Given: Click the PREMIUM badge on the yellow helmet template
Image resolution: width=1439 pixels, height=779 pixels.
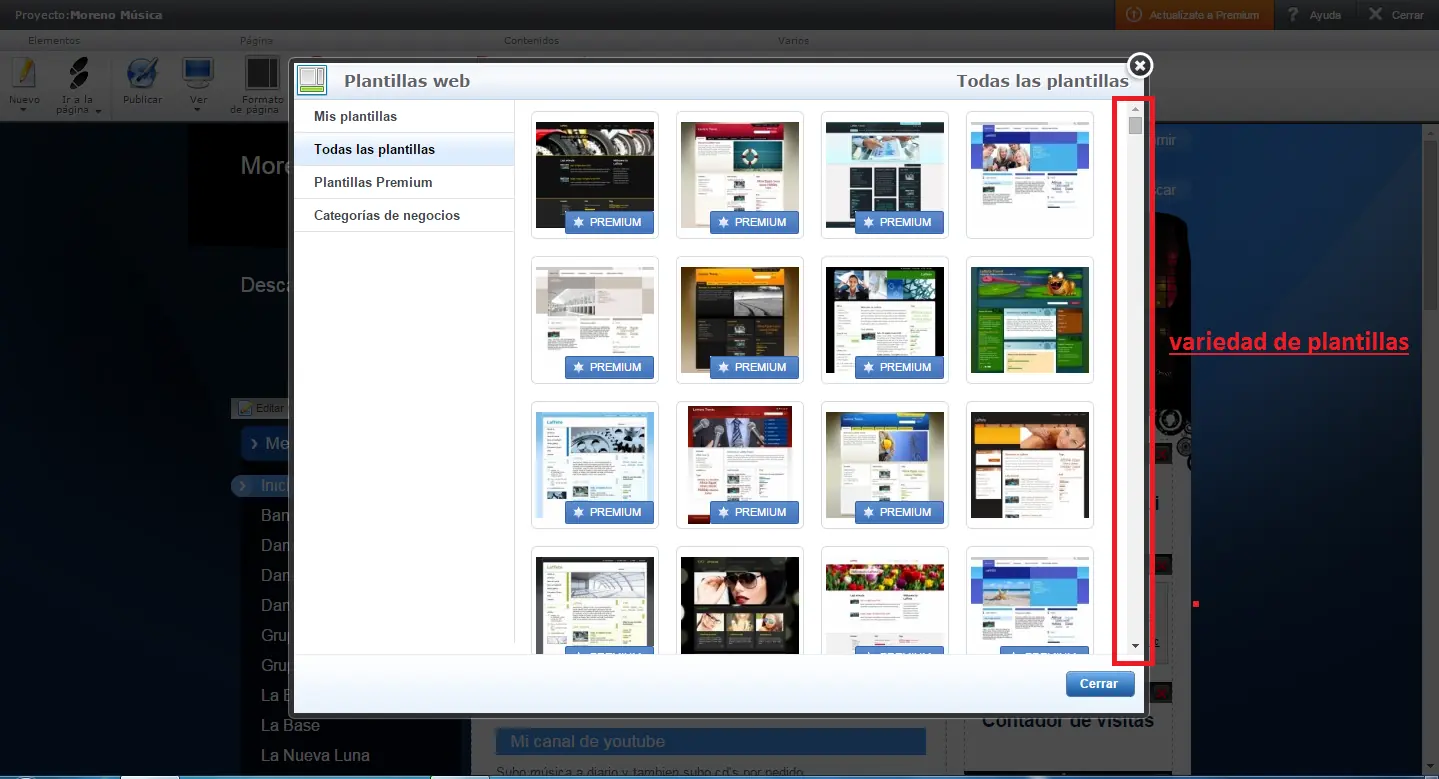Looking at the screenshot, I should [899, 512].
